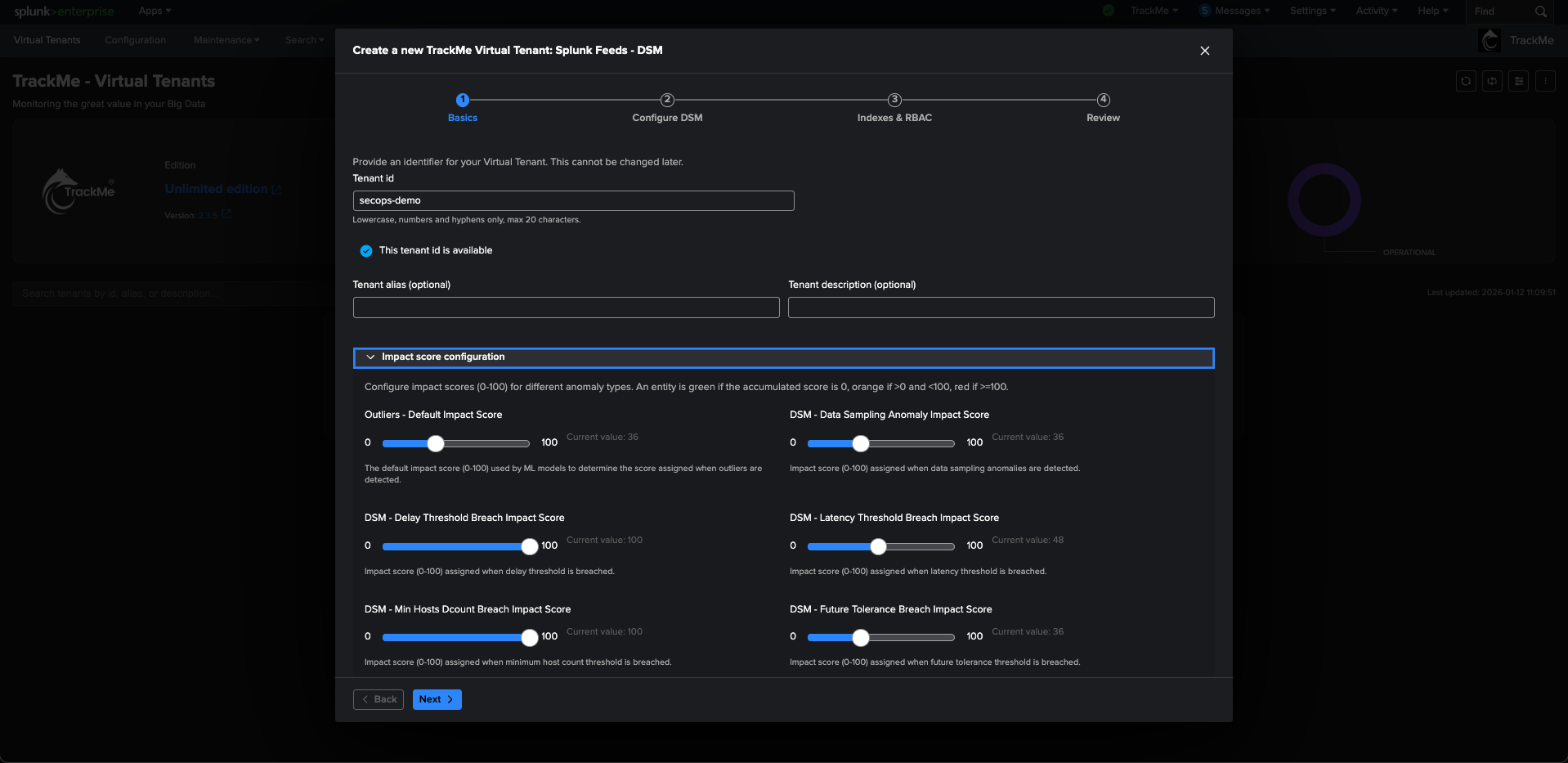Viewport: 1568px width, 763px height.
Task: Go to the Virtual Tenants nav tab
Action: tap(47, 40)
